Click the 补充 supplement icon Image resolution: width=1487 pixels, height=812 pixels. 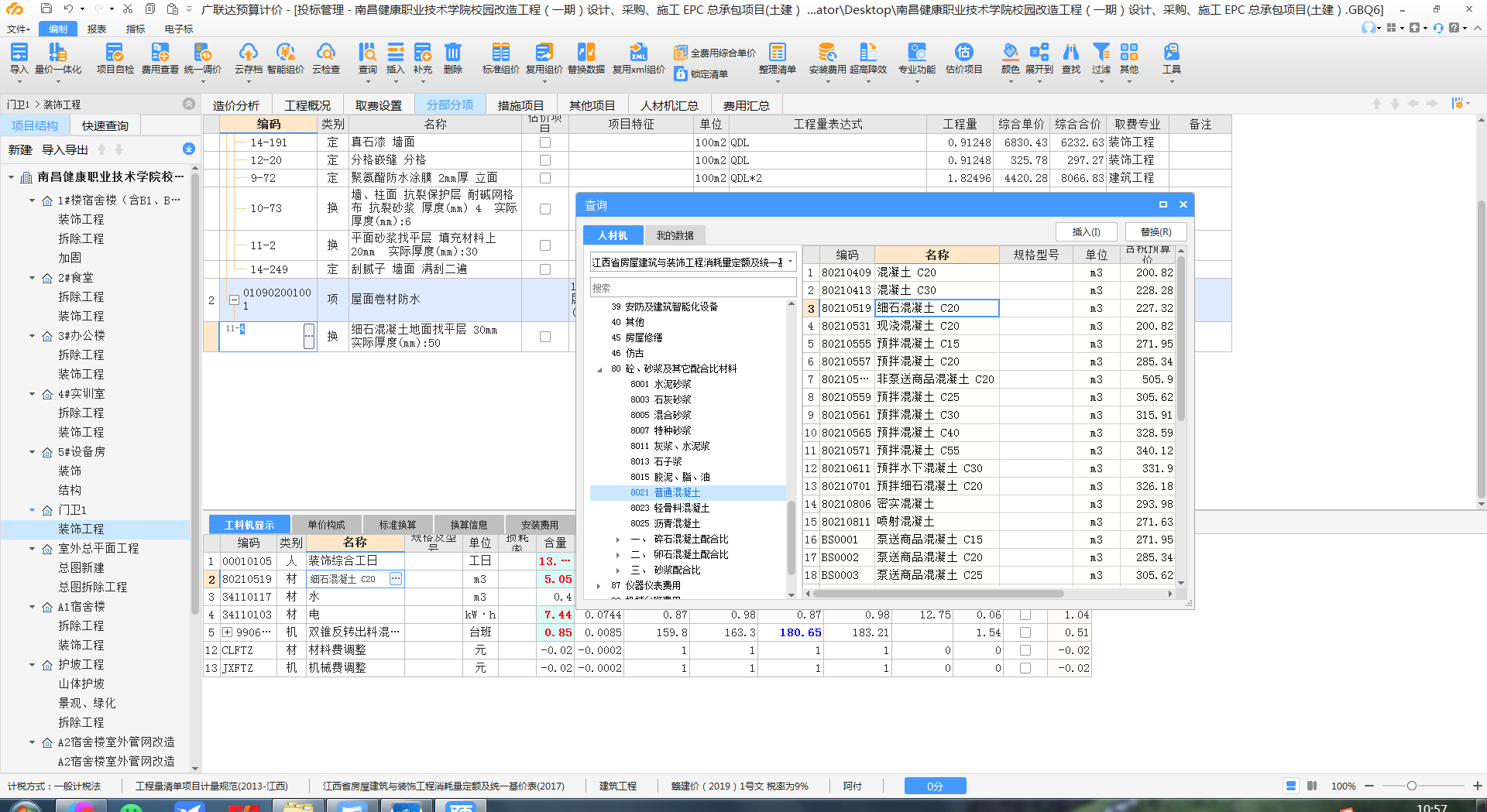(423, 59)
